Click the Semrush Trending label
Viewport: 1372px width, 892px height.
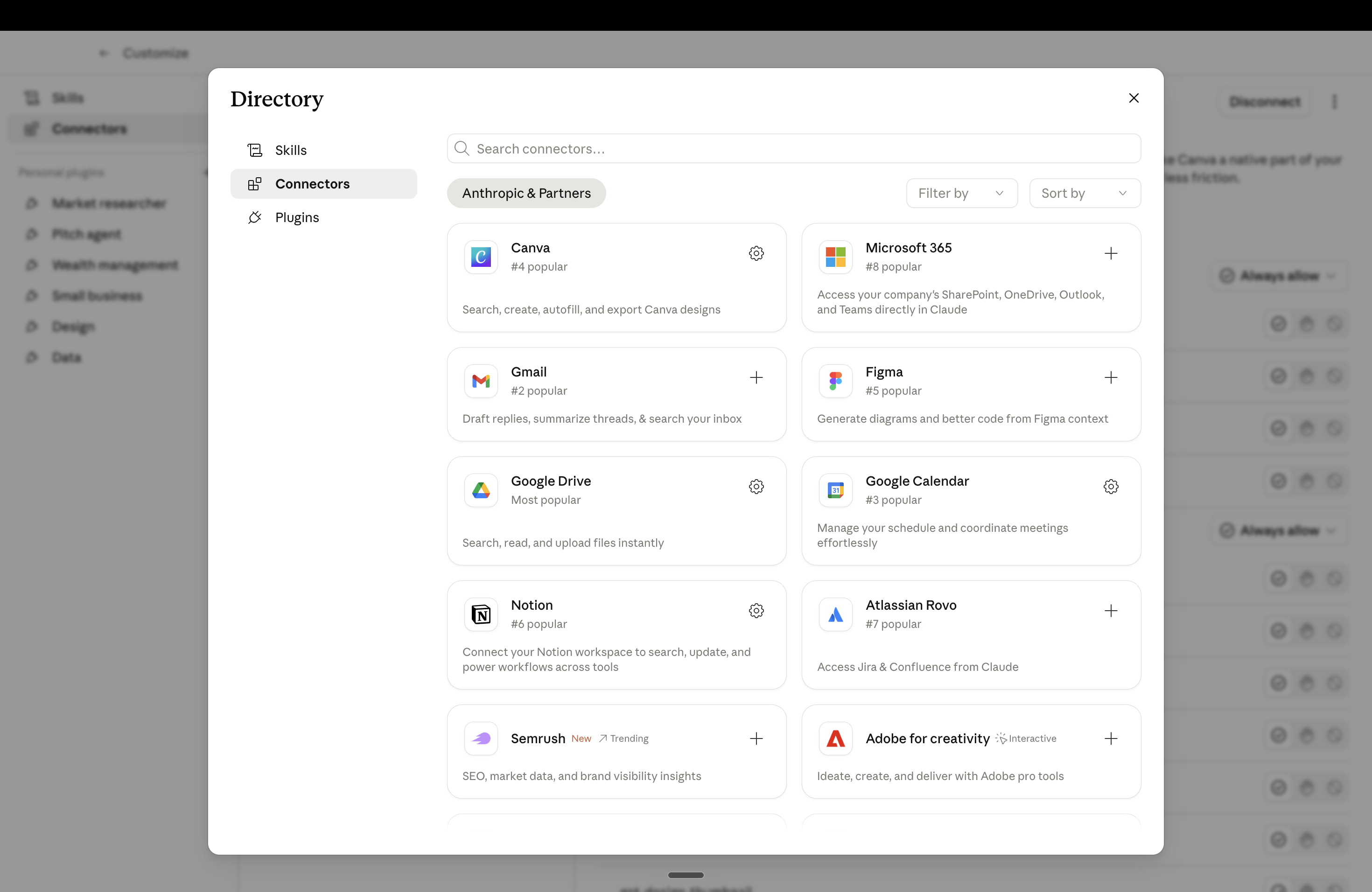[x=623, y=739]
